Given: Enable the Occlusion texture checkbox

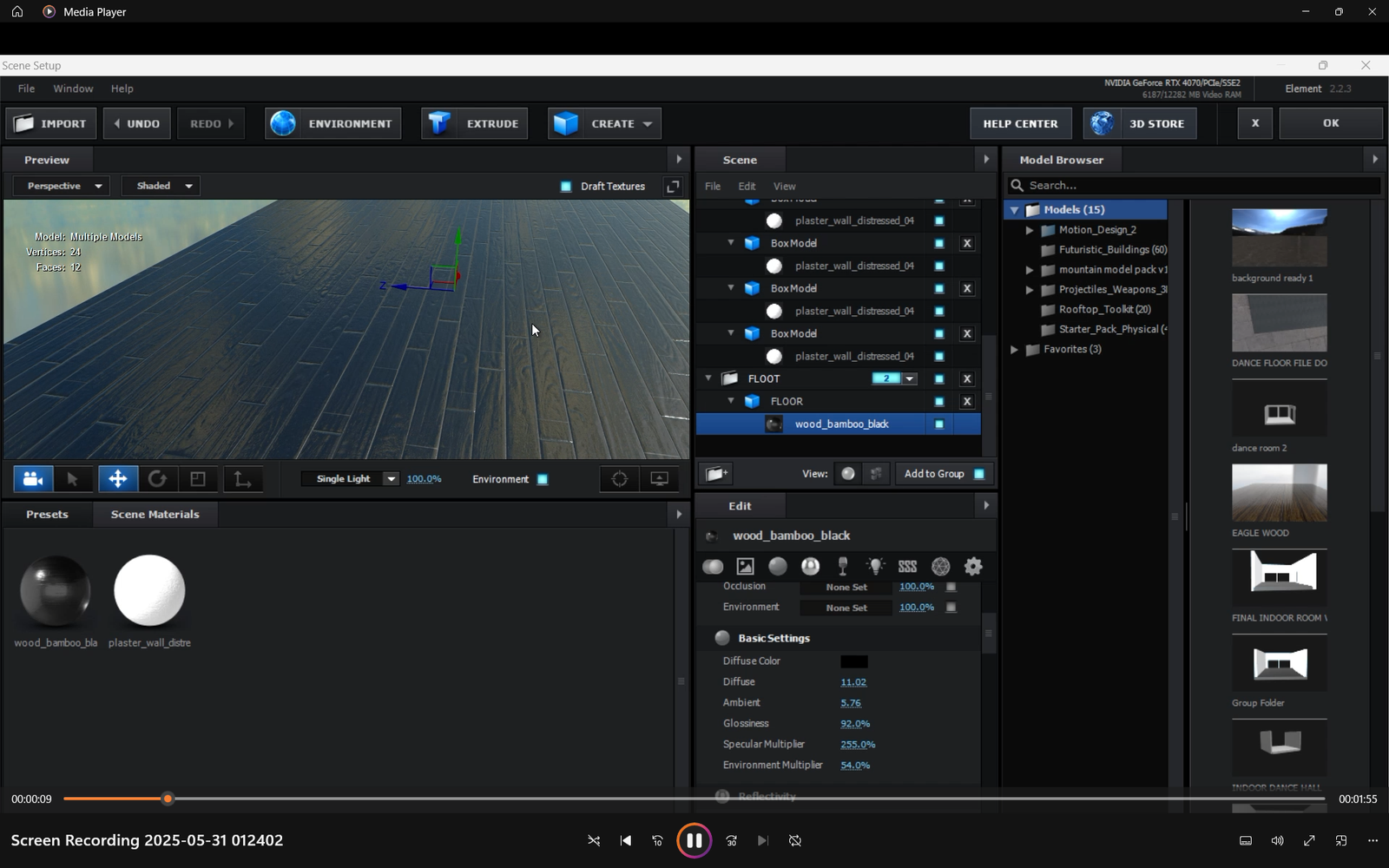Looking at the screenshot, I should tap(951, 587).
